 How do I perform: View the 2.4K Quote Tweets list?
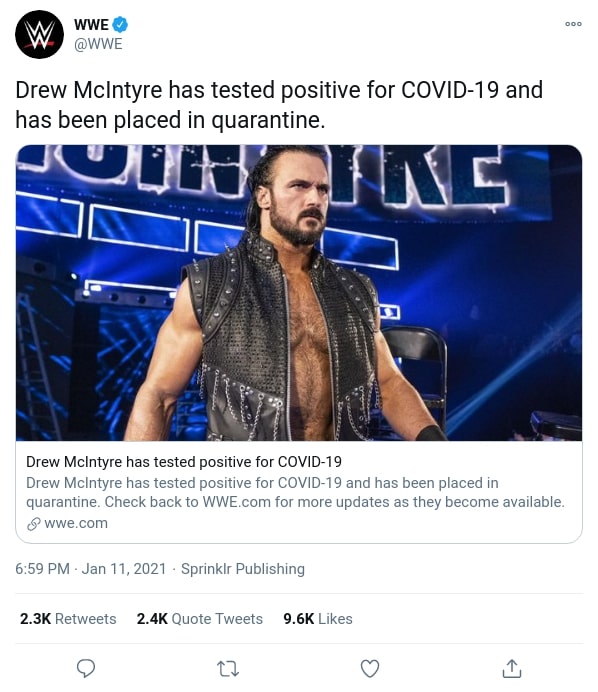point(199,619)
